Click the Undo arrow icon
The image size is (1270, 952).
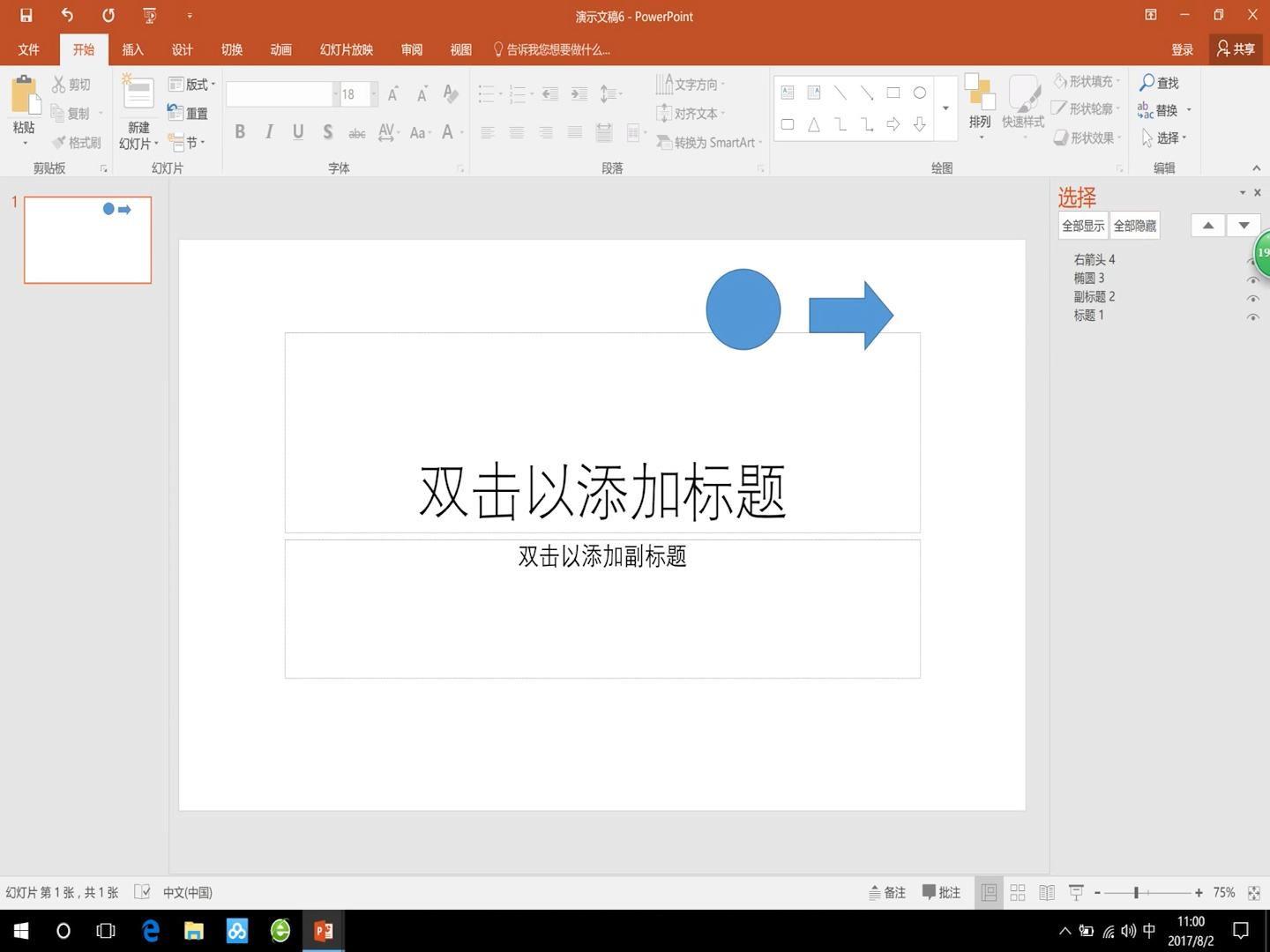[67, 15]
